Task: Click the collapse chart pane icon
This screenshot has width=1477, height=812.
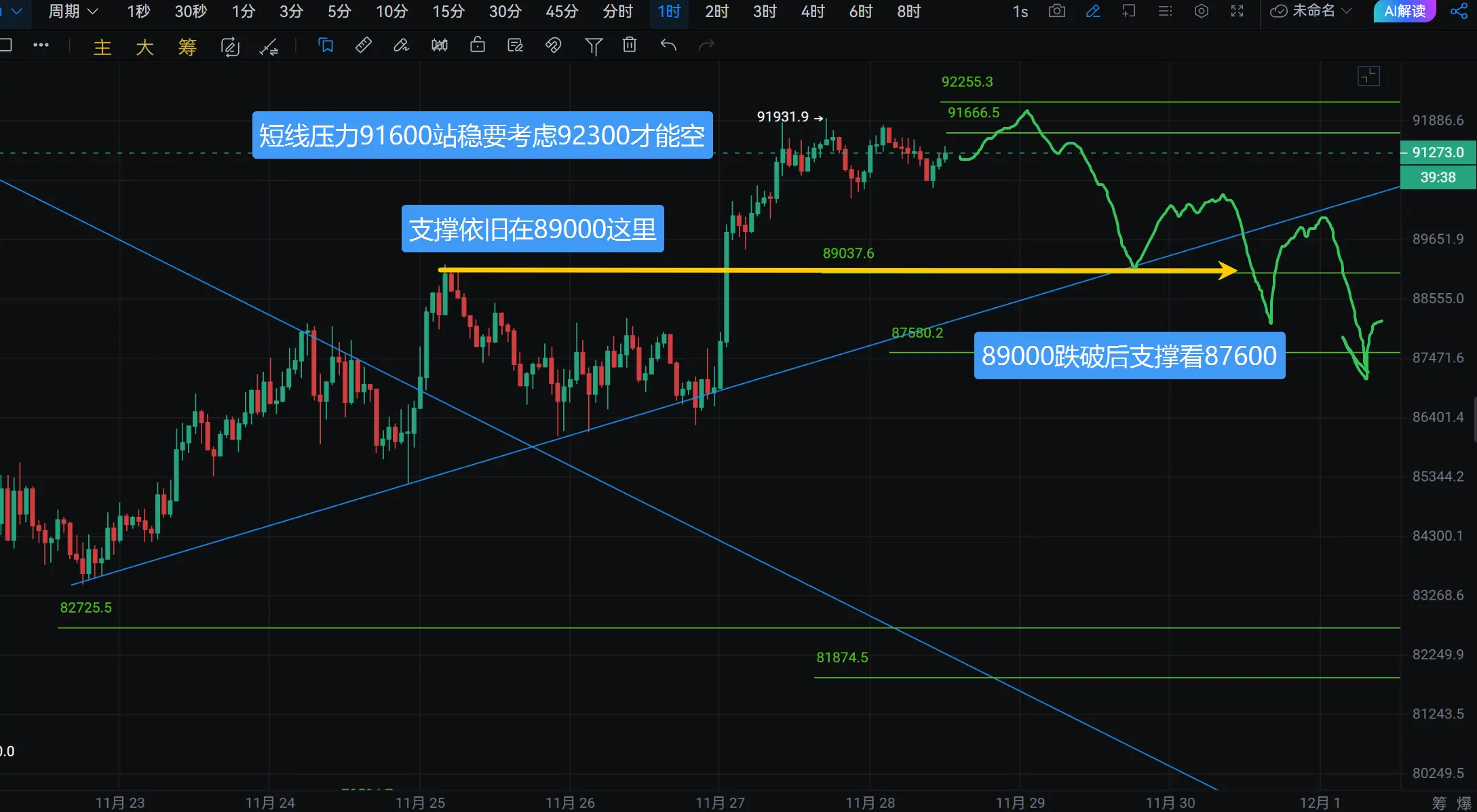Action: 1368,76
